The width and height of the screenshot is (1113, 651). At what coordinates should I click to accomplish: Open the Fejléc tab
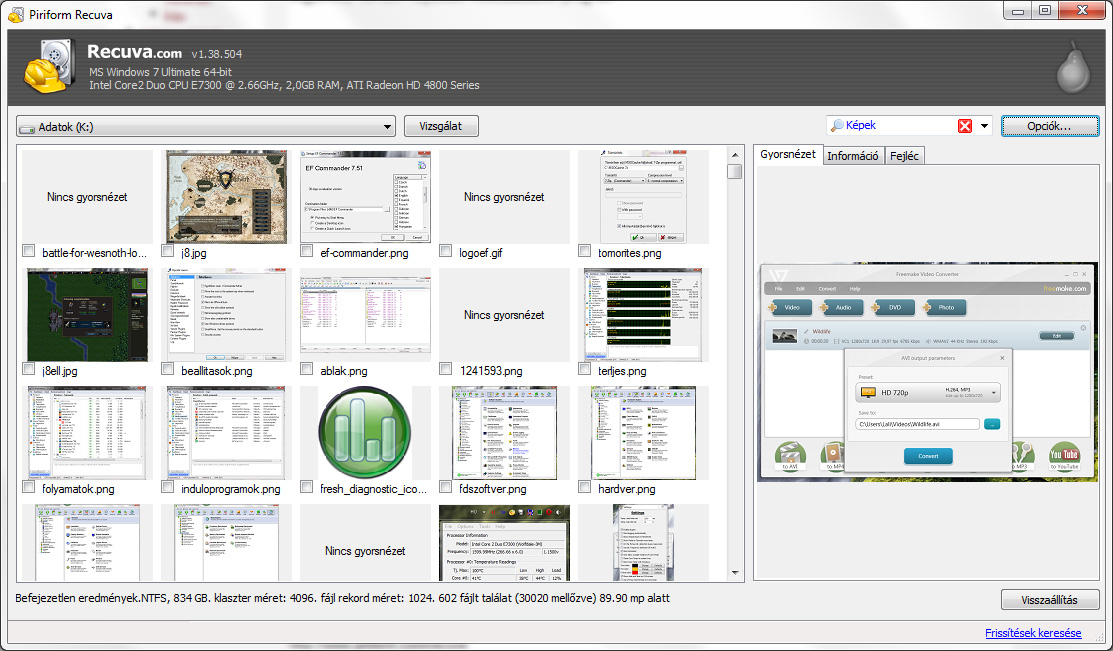pos(904,155)
